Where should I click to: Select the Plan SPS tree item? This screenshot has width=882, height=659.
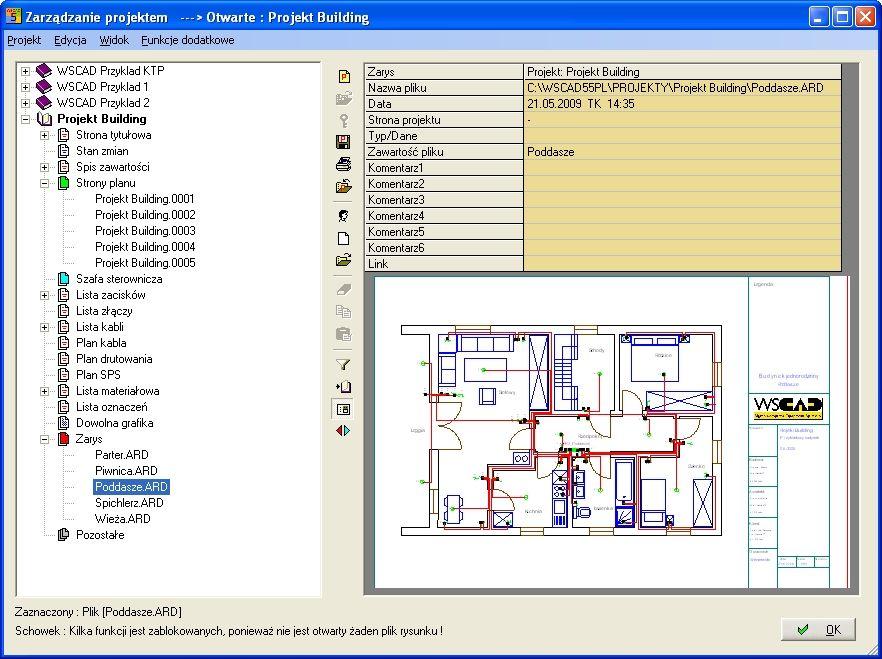pos(98,375)
